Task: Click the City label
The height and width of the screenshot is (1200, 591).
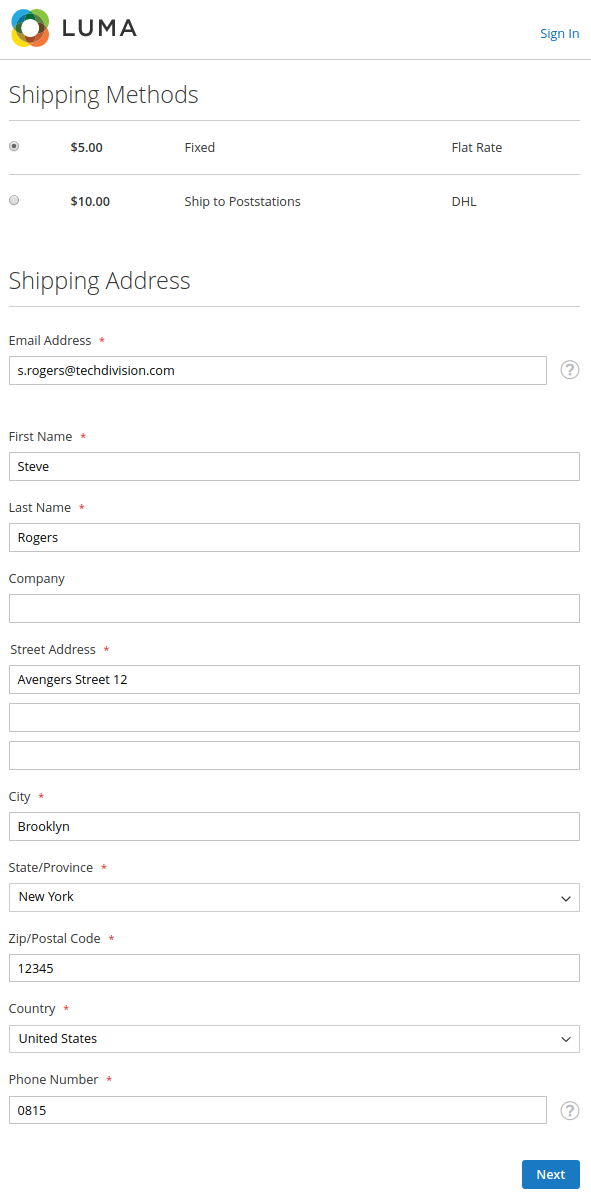Action: 20,796
